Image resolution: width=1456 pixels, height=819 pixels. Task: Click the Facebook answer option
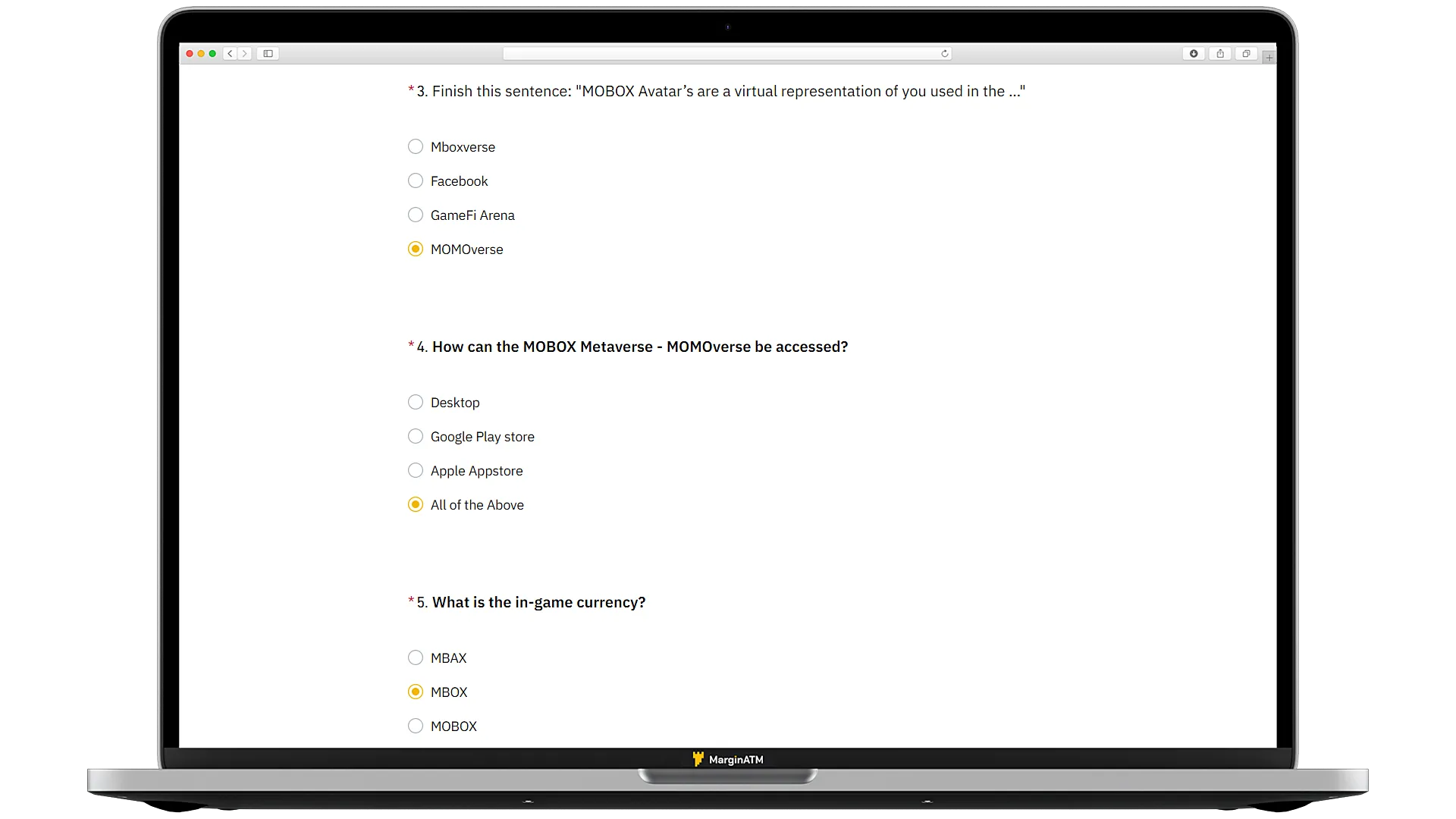(415, 181)
